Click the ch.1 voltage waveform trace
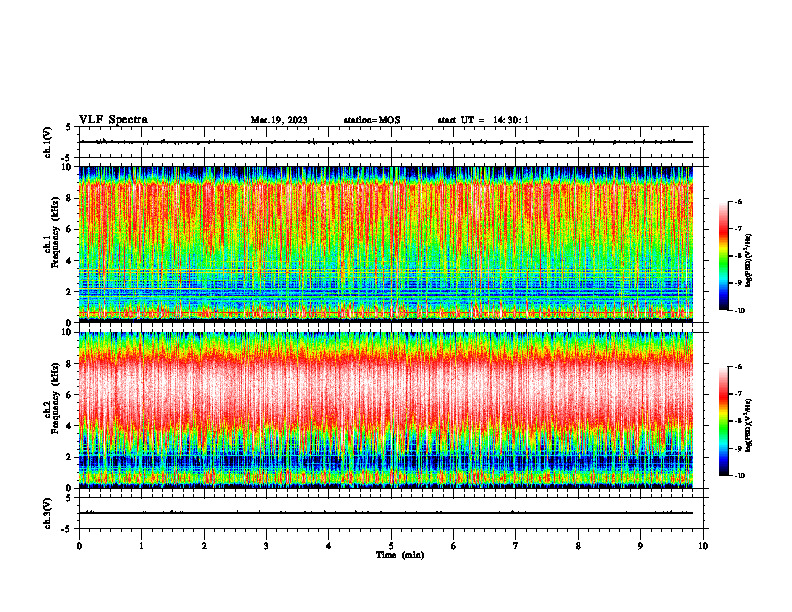 point(386,142)
